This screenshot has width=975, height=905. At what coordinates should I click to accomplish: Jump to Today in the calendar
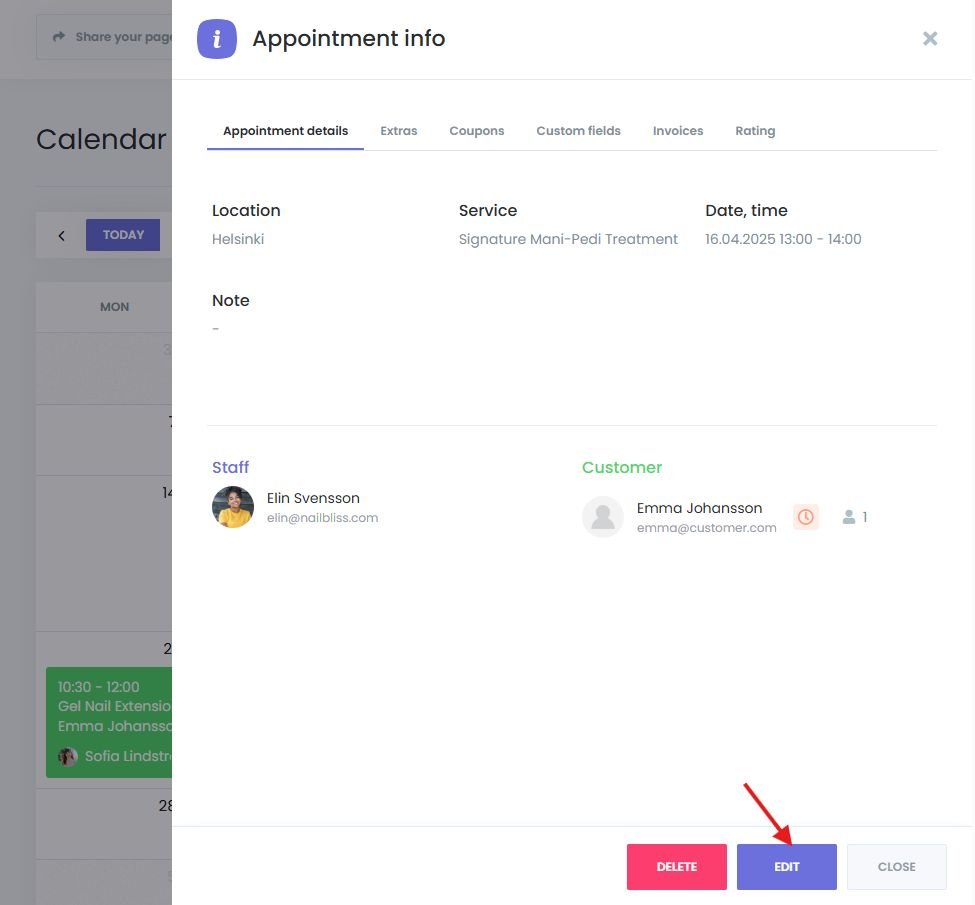click(123, 235)
